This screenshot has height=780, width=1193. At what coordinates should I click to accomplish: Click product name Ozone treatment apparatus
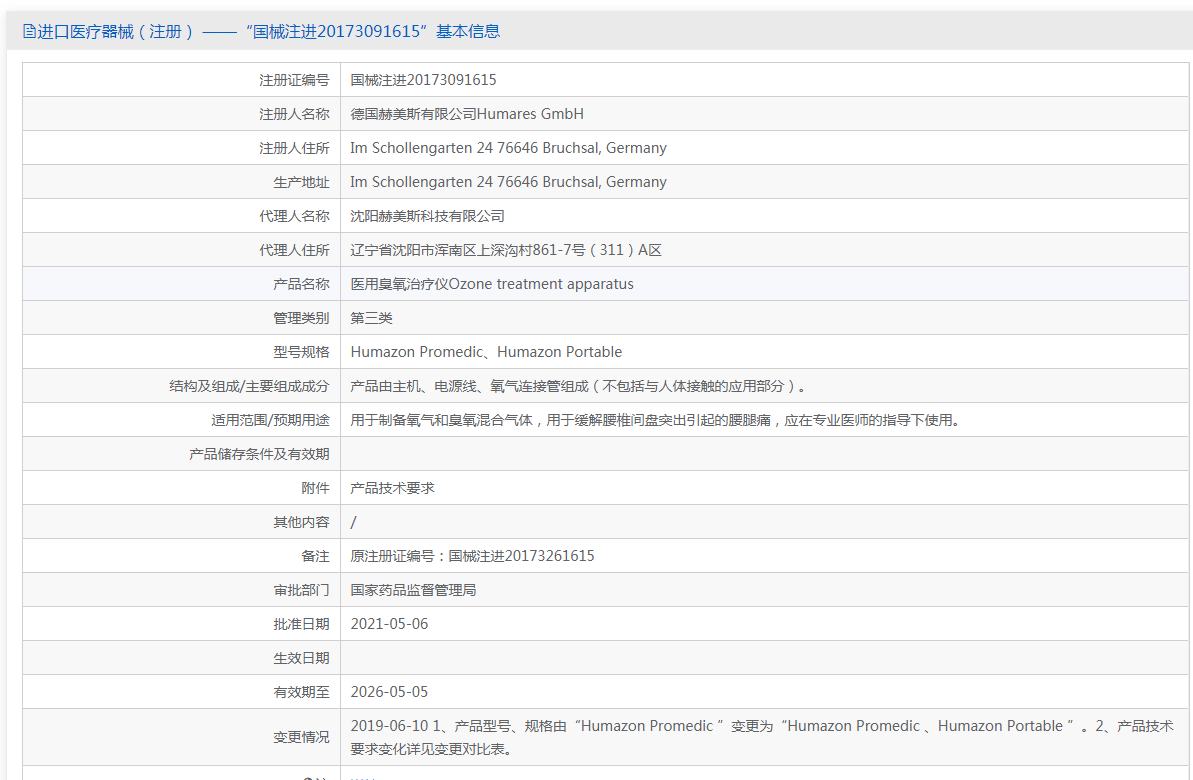tap(492, 284)
